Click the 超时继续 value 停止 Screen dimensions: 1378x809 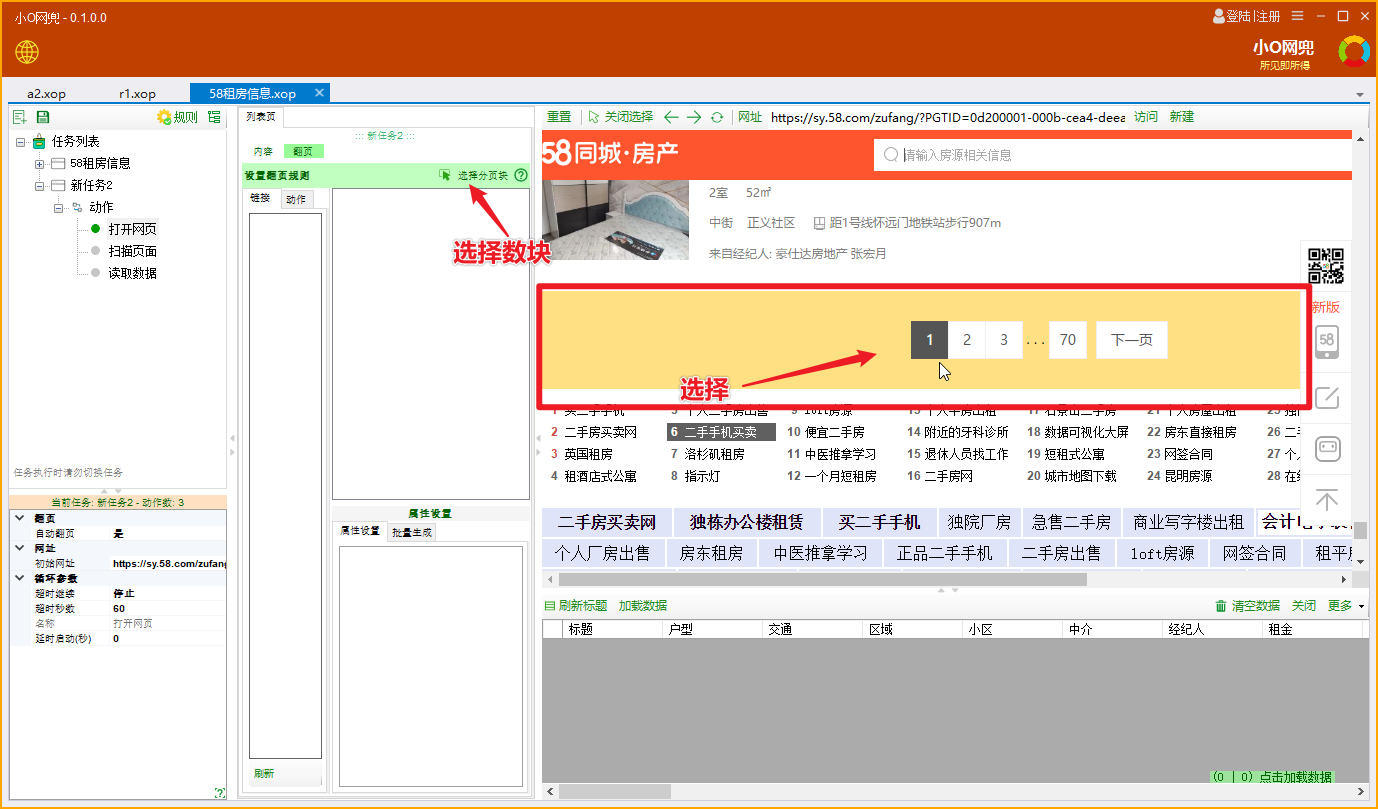168,593
